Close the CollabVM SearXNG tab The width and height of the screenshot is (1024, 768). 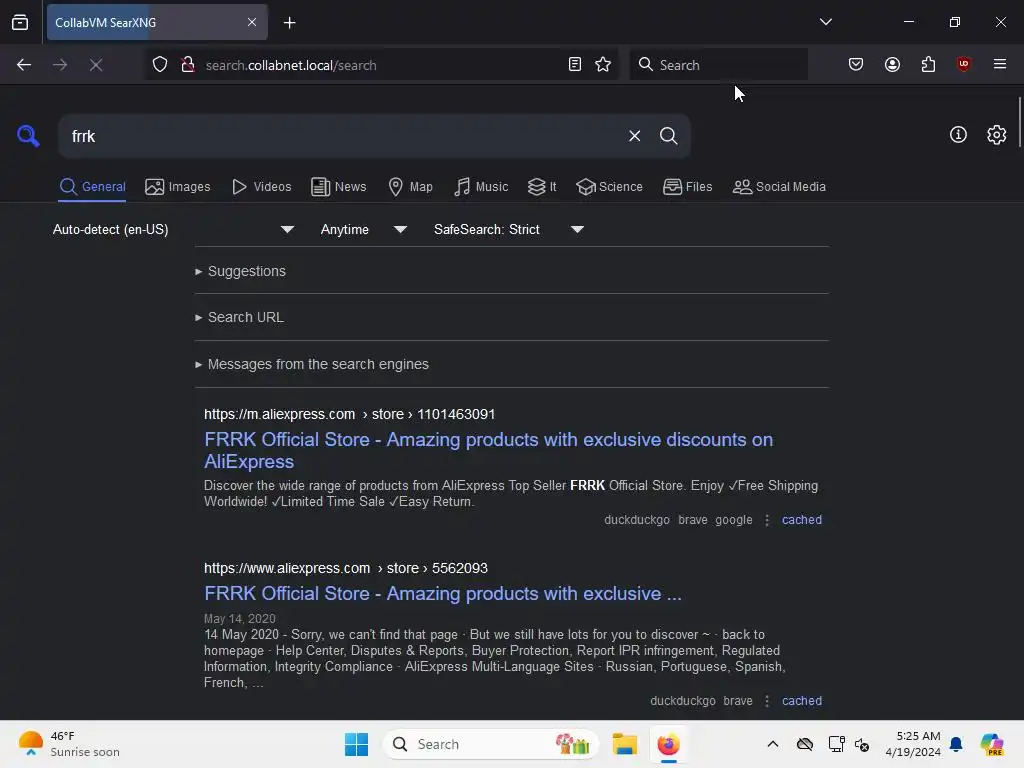pyautogui.click(x=252, y=22)
